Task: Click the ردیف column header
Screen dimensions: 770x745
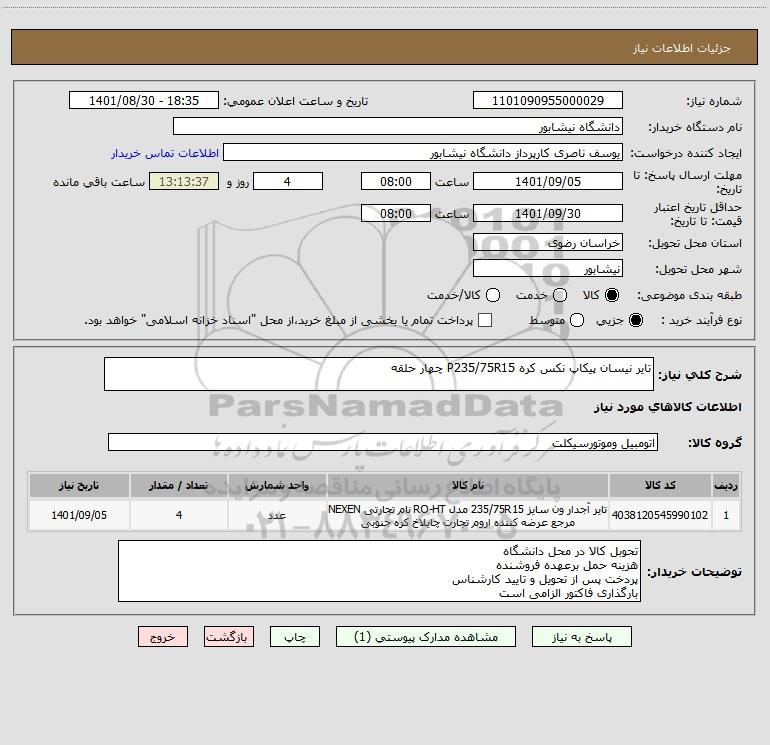Action: click(726, 485)
